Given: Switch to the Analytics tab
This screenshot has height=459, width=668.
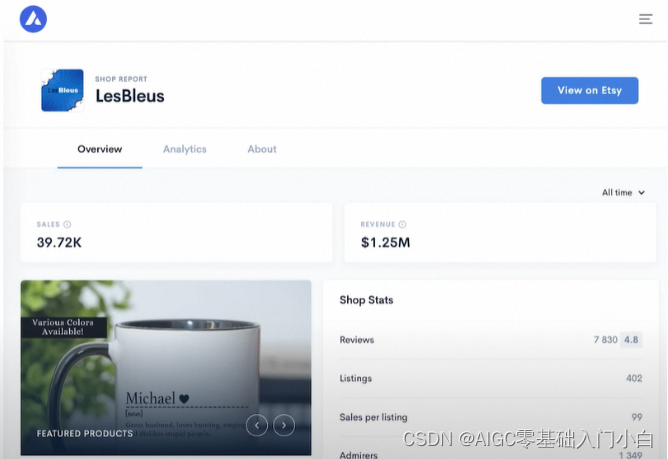Looking at the screenshot, I should click(185, 149).
